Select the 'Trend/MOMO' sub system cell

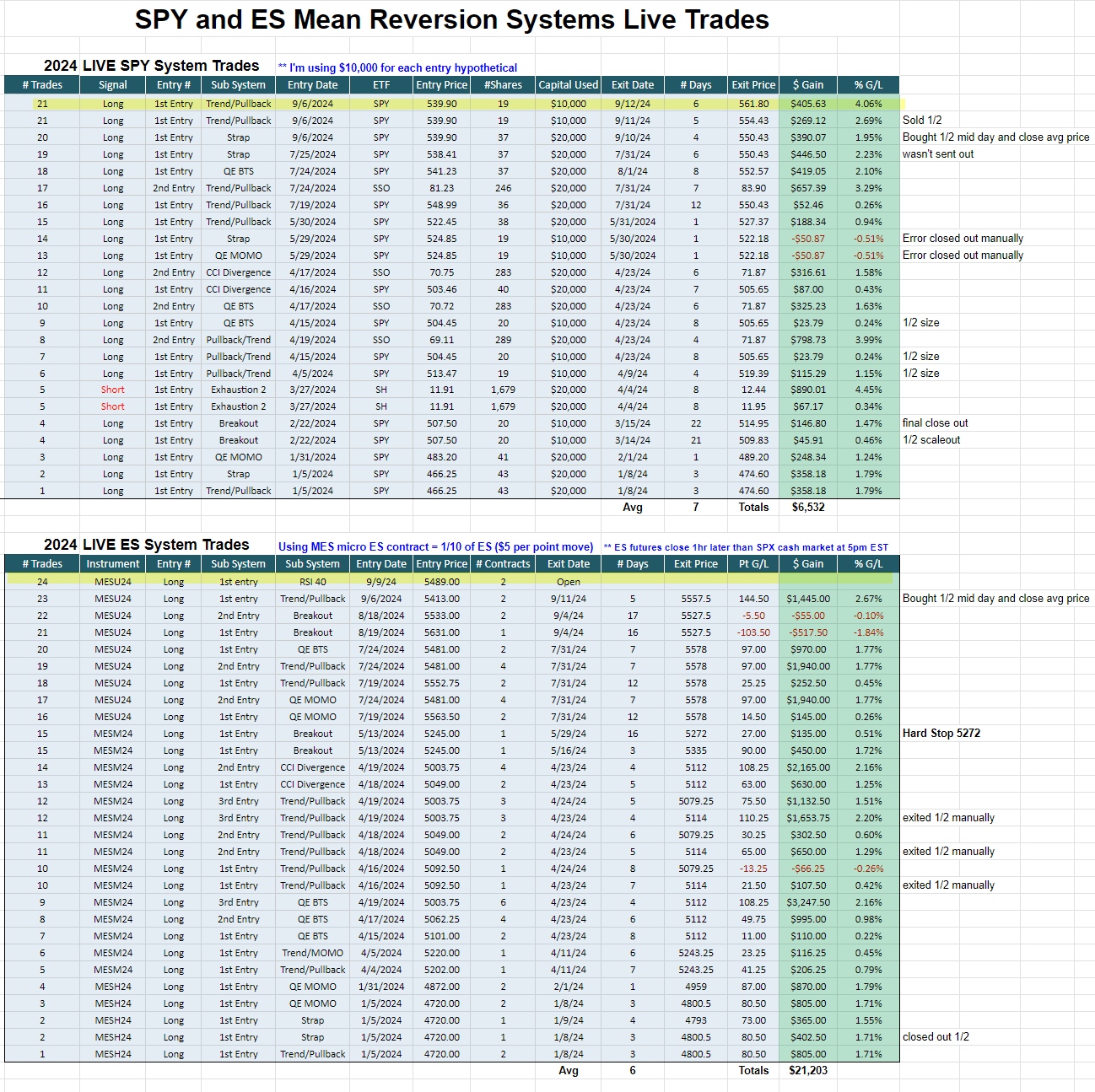[x=312, y=953]
